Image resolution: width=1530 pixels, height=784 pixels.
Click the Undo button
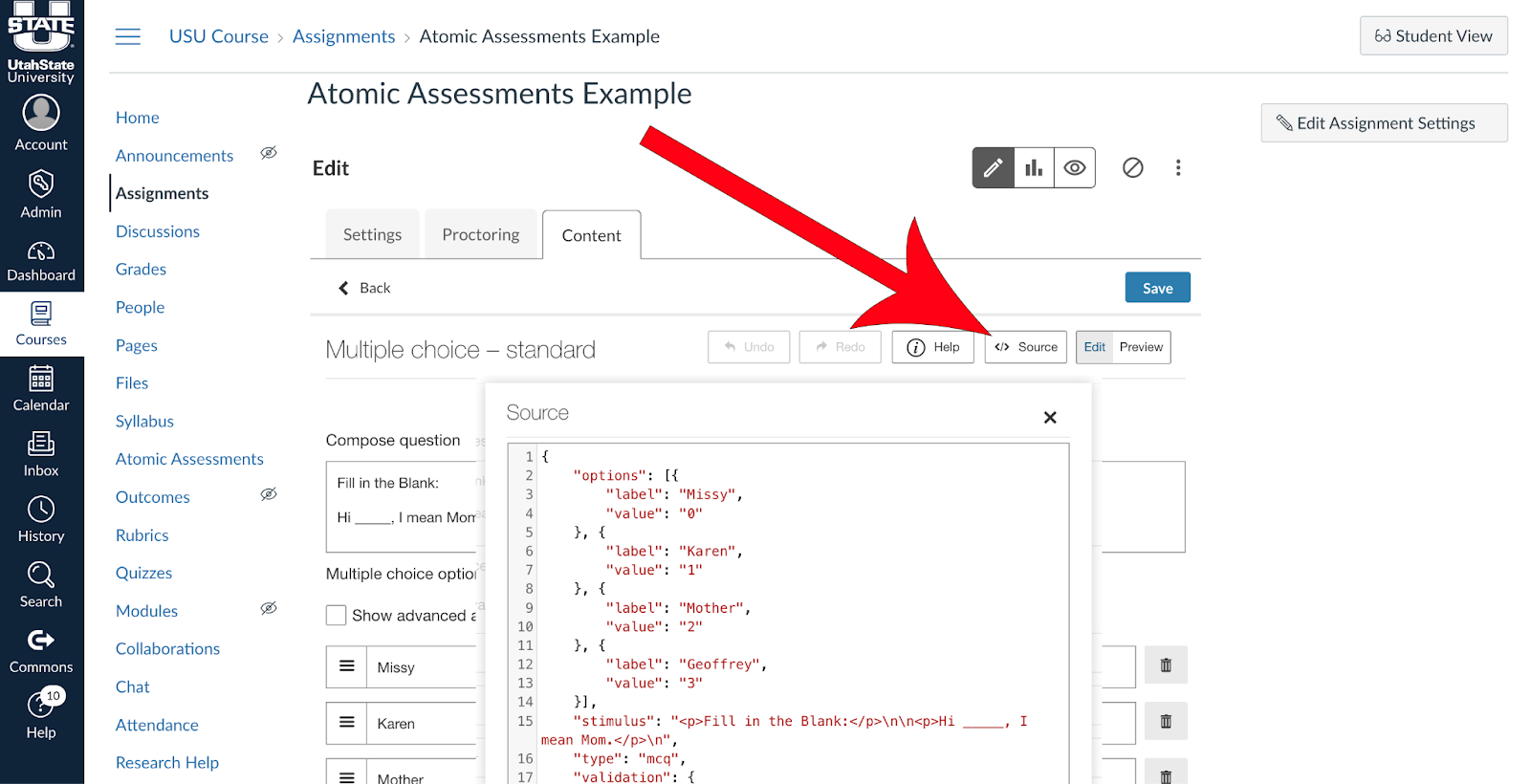click(x=749, y=347)
